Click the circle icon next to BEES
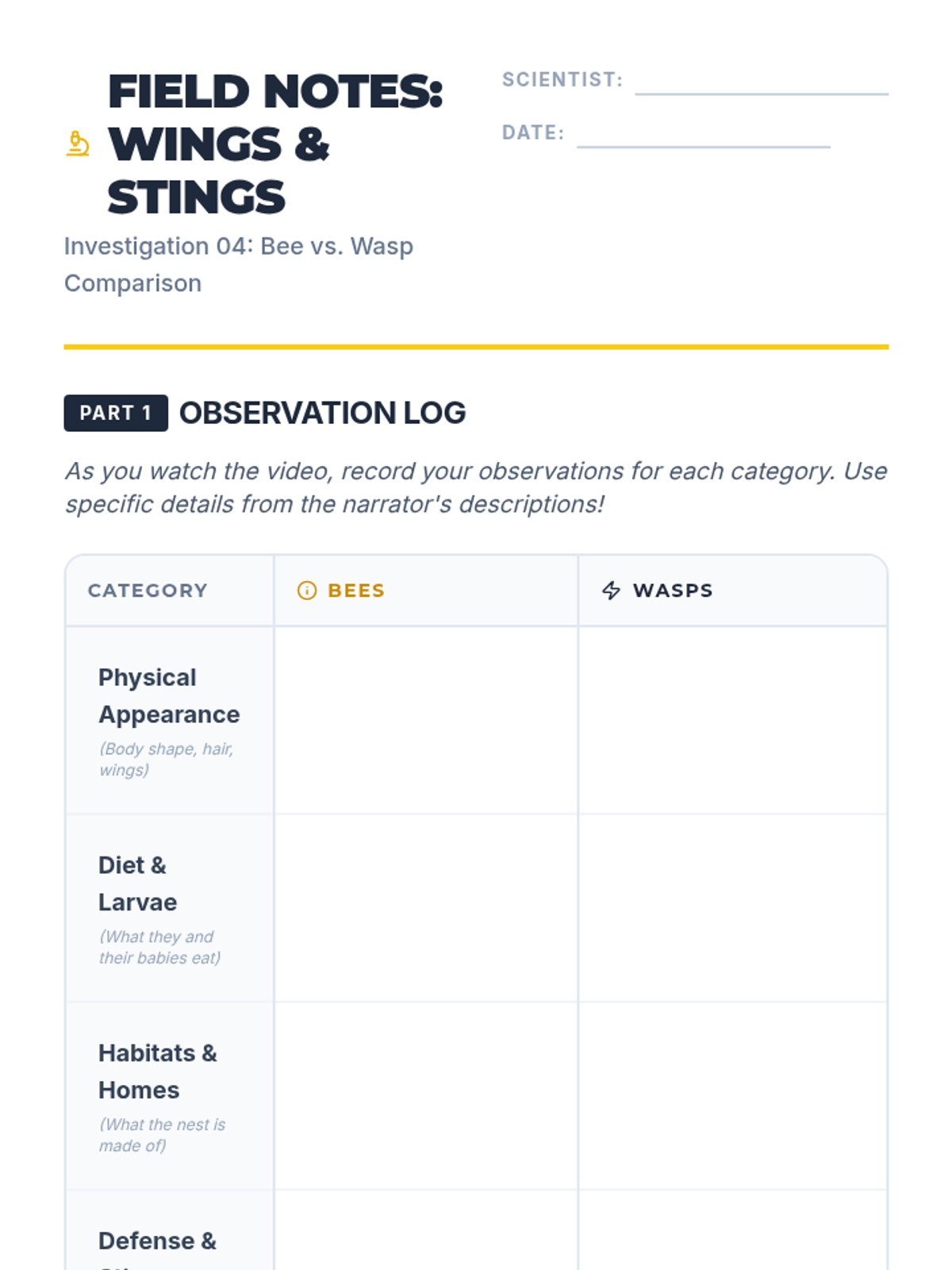 (306, 591)
